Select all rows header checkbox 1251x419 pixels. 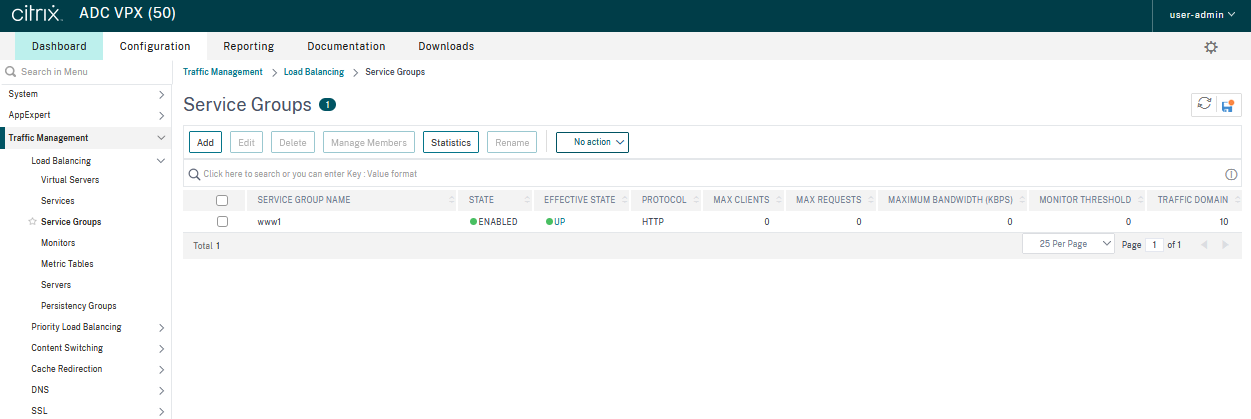222,200
